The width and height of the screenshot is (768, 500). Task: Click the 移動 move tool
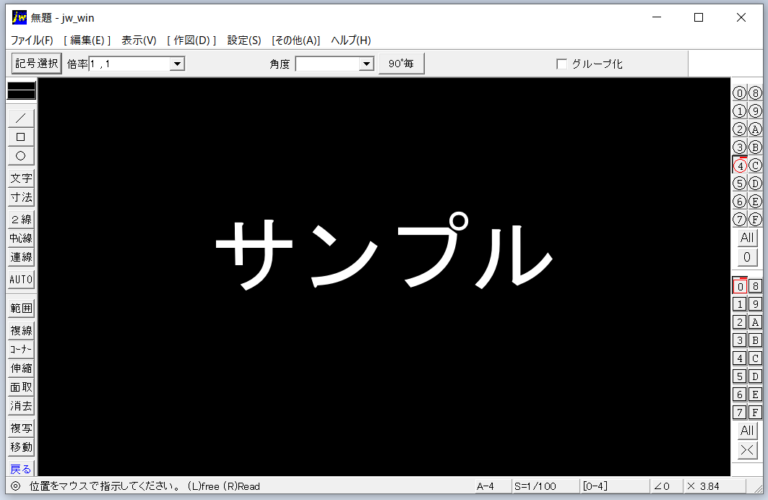21,447
